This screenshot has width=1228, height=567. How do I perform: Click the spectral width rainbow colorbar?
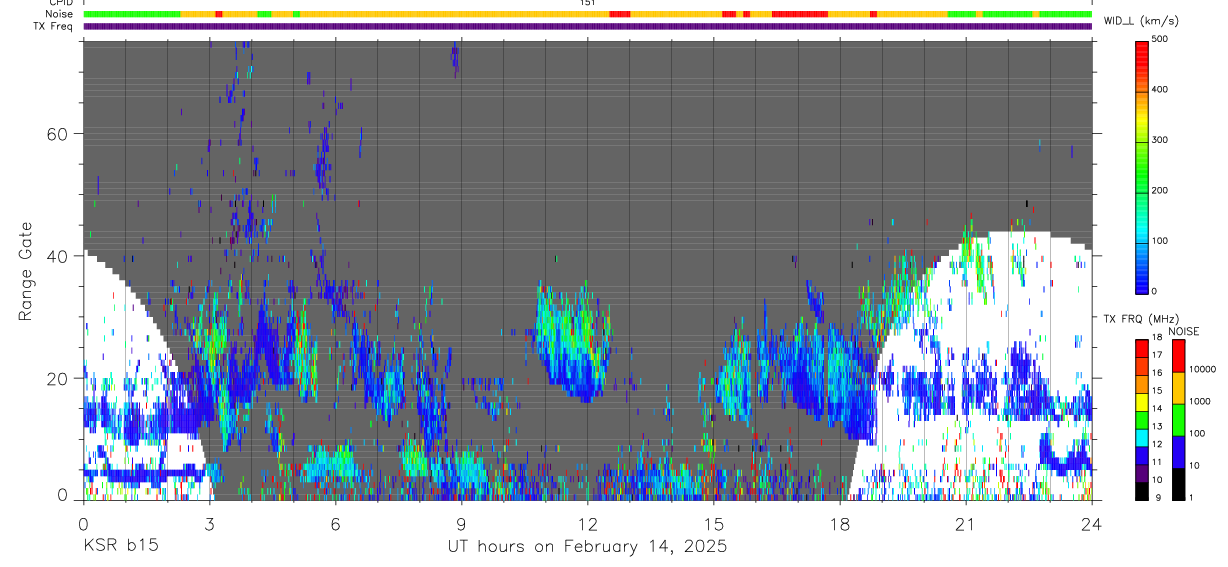tap(1142, 166)
